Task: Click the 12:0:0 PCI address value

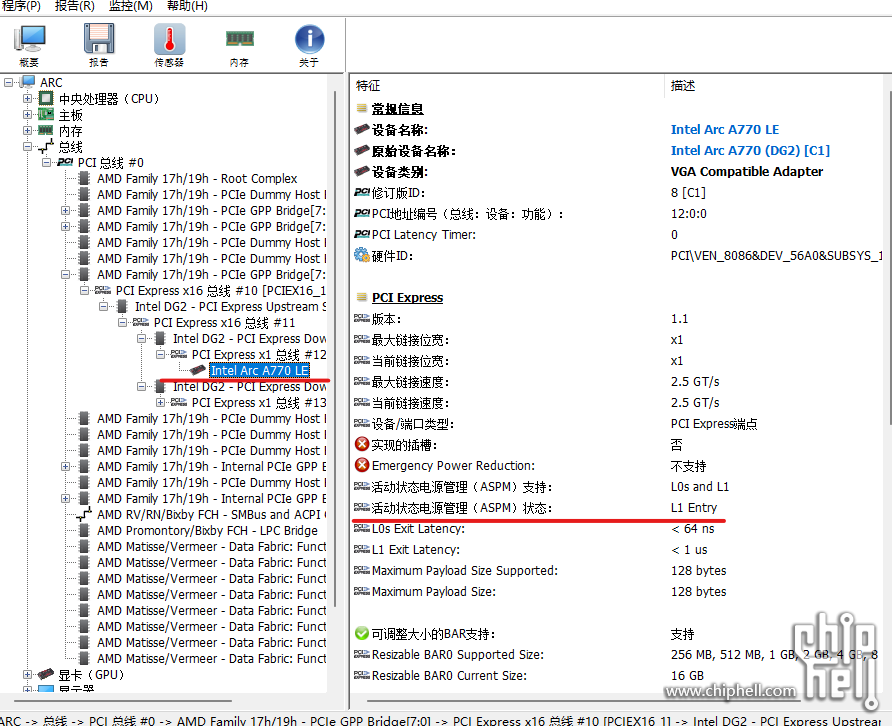Action: coord(688,214)
